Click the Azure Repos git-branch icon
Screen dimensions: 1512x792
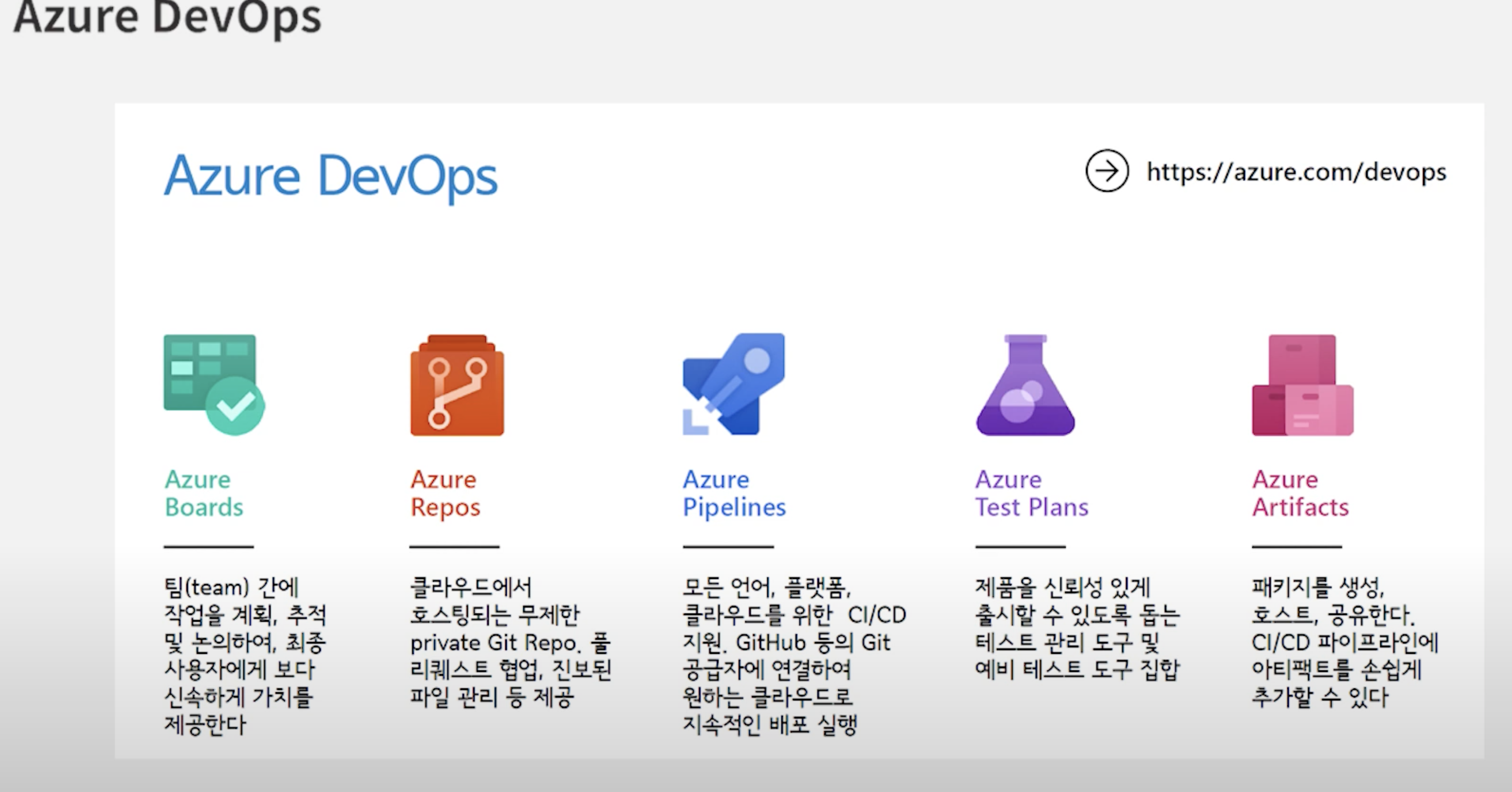(x=457, y=385)
